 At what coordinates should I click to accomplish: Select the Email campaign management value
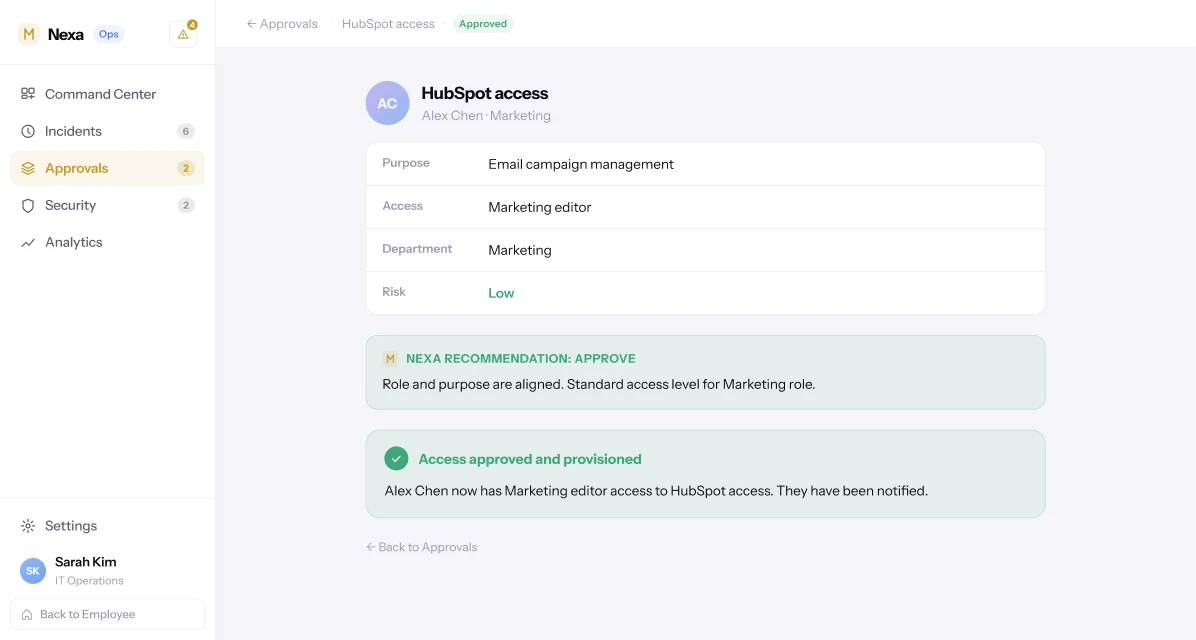(x=580, y=164)
